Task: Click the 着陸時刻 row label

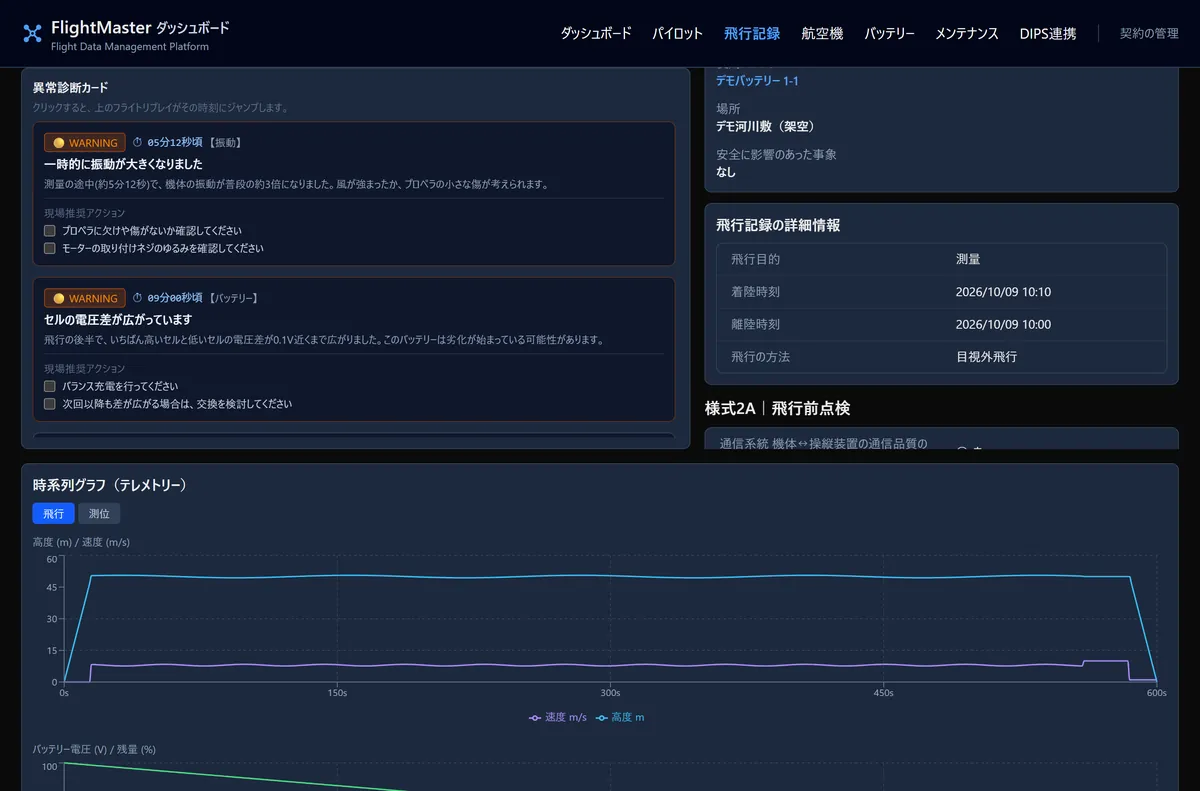Action: (x=755, y=292)
